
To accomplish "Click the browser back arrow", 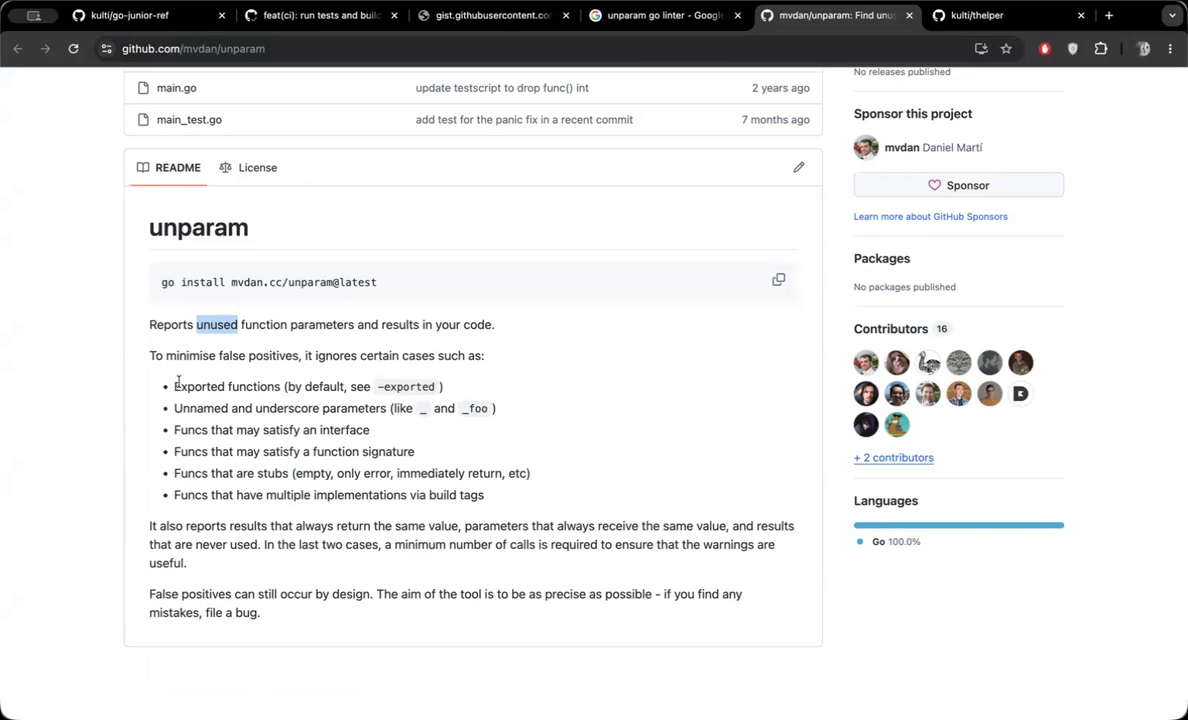I will pos(18,49).
